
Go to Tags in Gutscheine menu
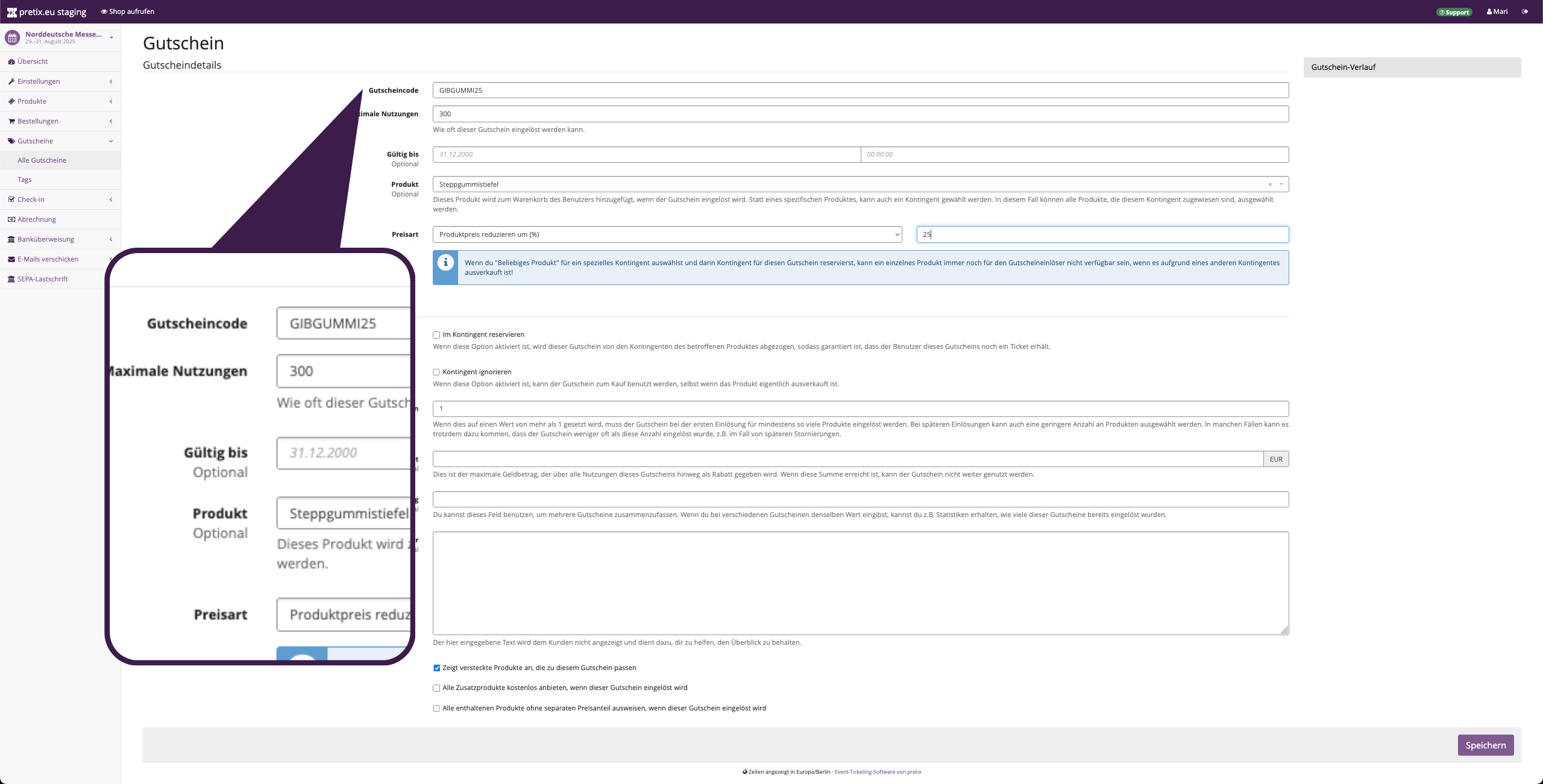(25, 180)
